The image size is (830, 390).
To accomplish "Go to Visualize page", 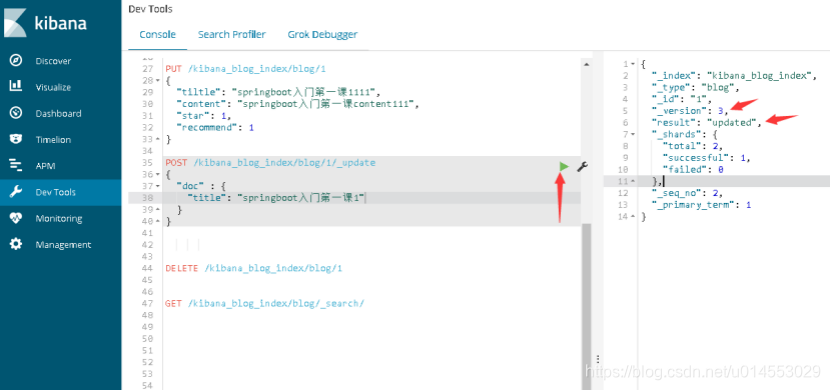I will [x=53, y=87].
